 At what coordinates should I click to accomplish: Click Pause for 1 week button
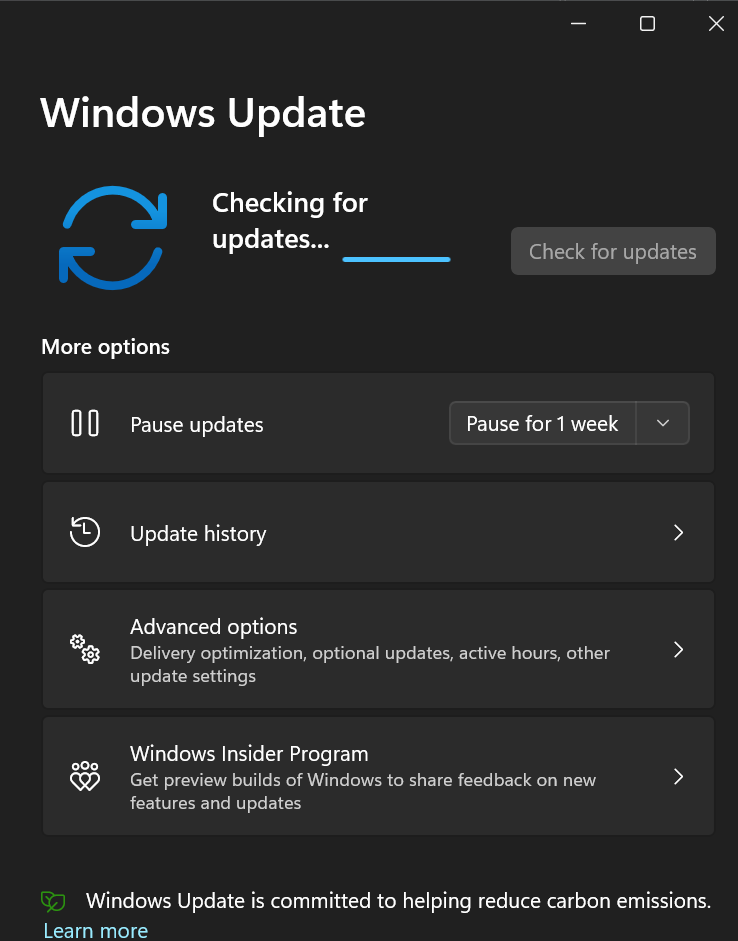pyautogui.click(x=542, y=423)
